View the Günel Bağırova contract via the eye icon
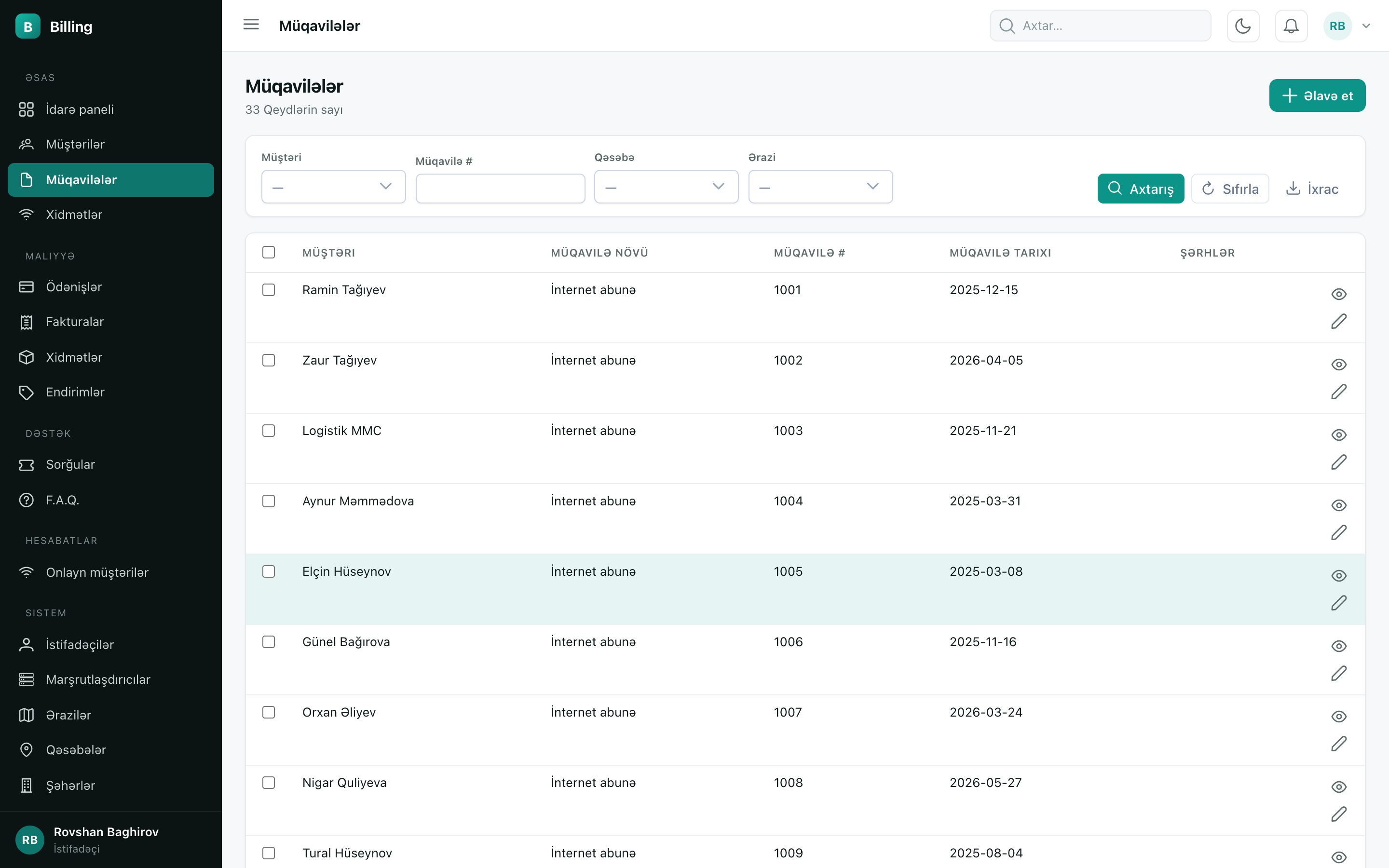 1338,646
